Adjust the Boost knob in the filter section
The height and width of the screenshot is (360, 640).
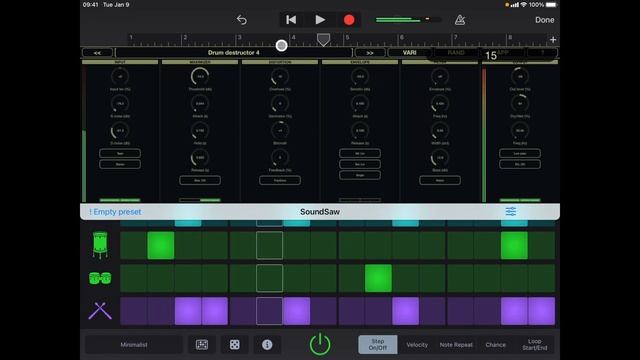pyautogui.click(x=440, y=158)
